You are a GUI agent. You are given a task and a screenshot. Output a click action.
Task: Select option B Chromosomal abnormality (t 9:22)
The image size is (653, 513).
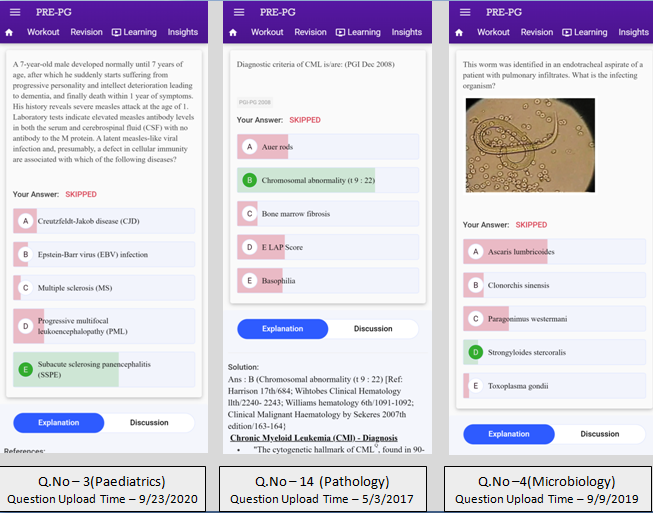[328, 180]
